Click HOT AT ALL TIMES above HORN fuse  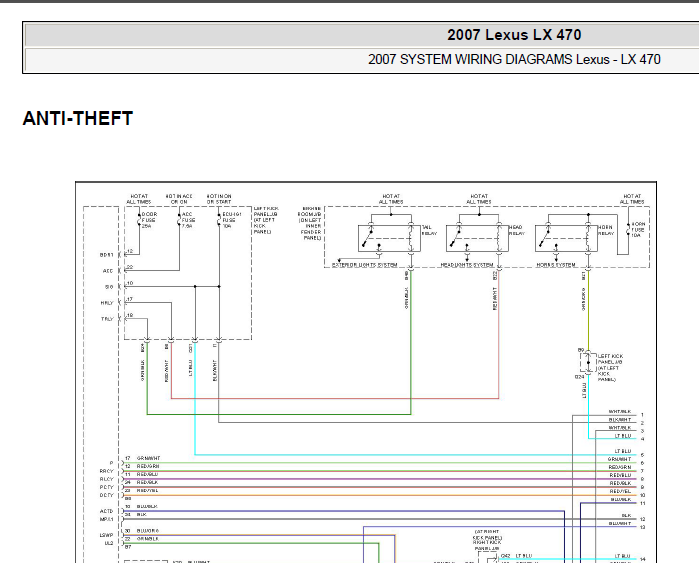pyautogui.click(x=632, y=199)
